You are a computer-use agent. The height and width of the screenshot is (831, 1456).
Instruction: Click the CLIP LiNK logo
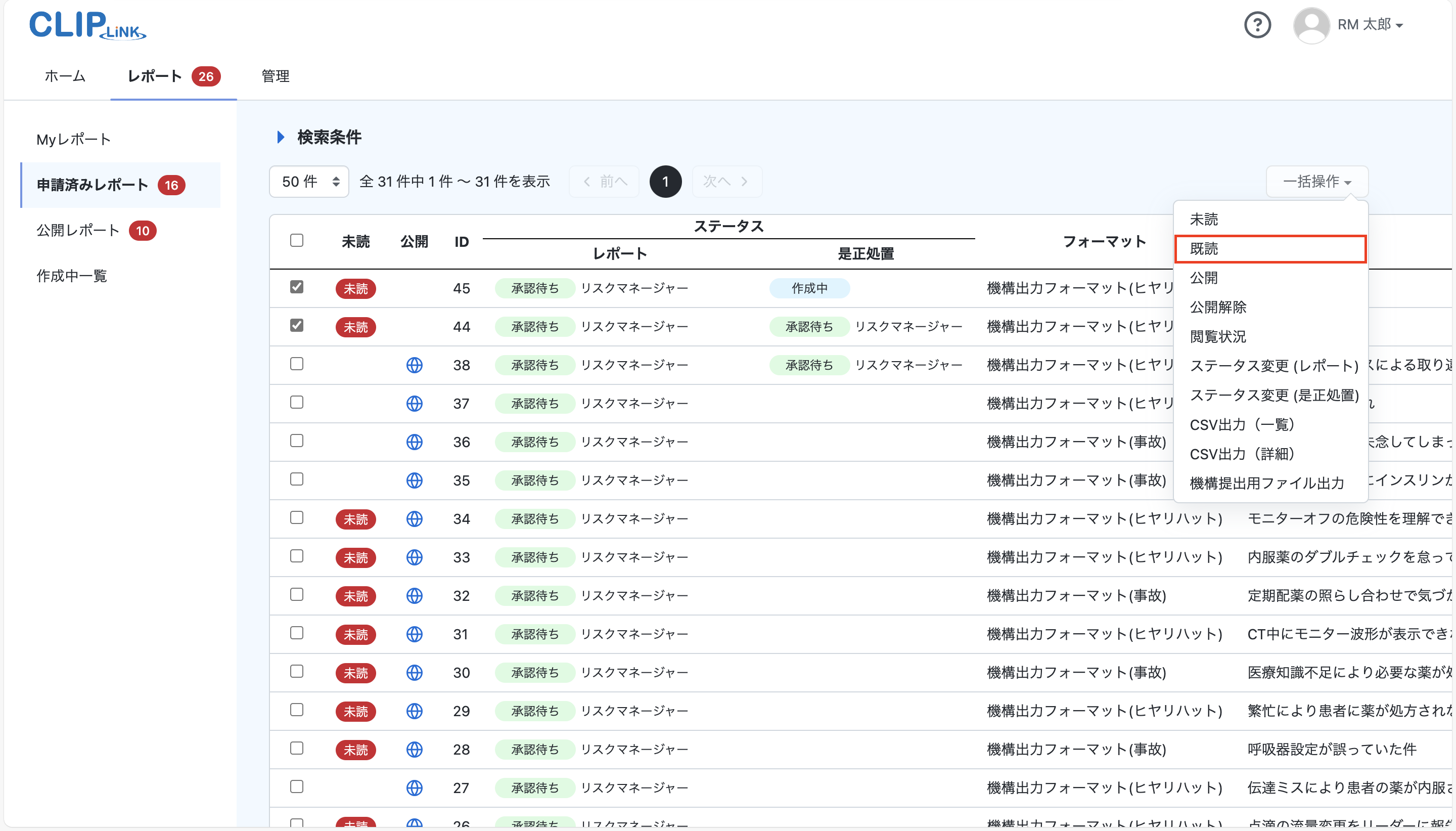tap(86, 25)
